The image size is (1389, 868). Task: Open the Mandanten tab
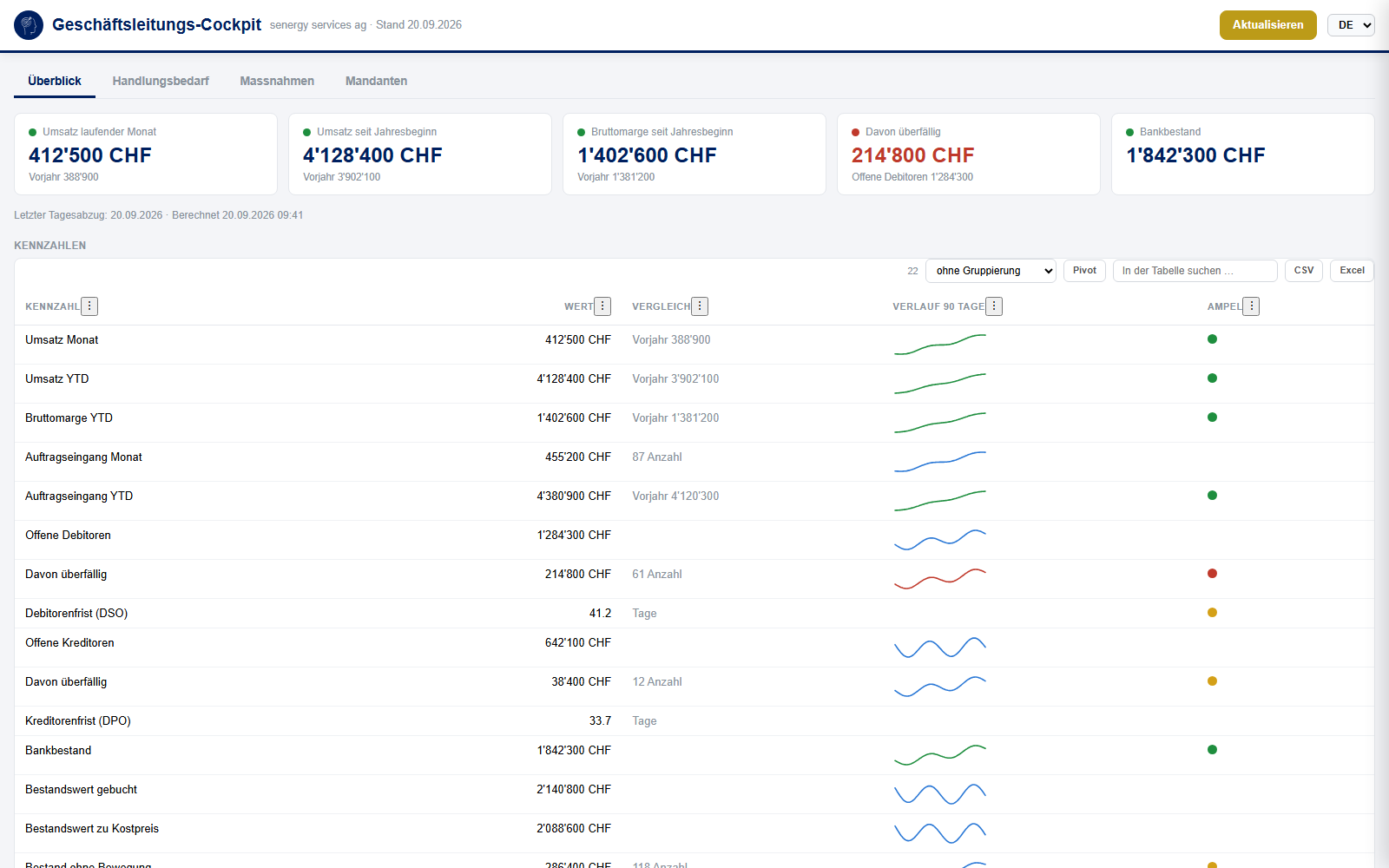pyautogui.click(x=376, y=81)
